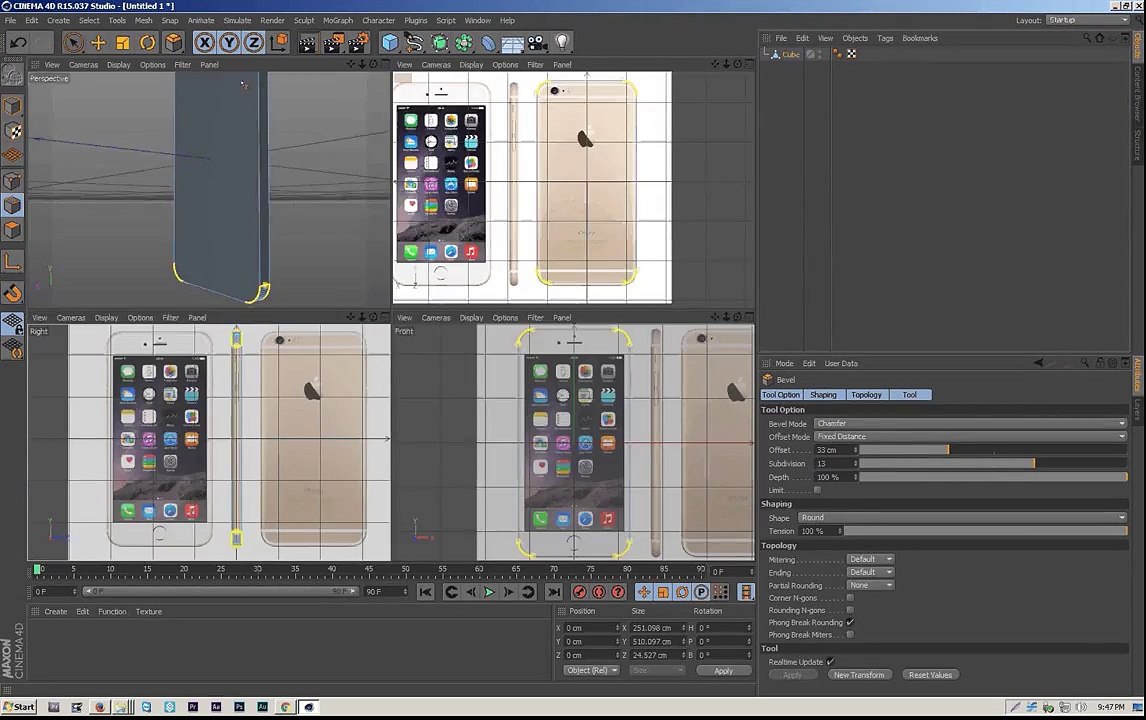1146x720 pixels.
Task: Switch to the Topology tab
Action: click(866, 395)
